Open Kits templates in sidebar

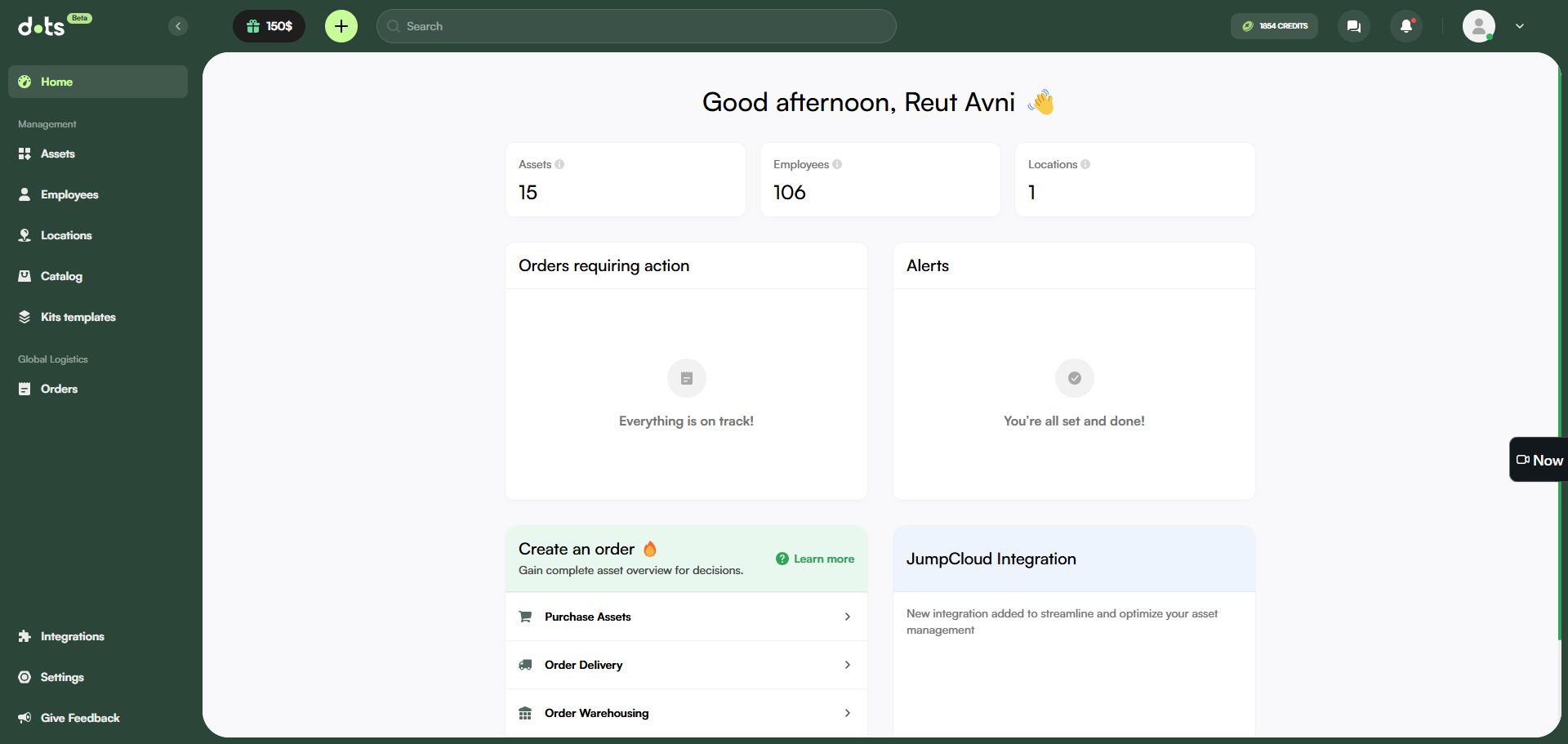[x=78, y=317]
